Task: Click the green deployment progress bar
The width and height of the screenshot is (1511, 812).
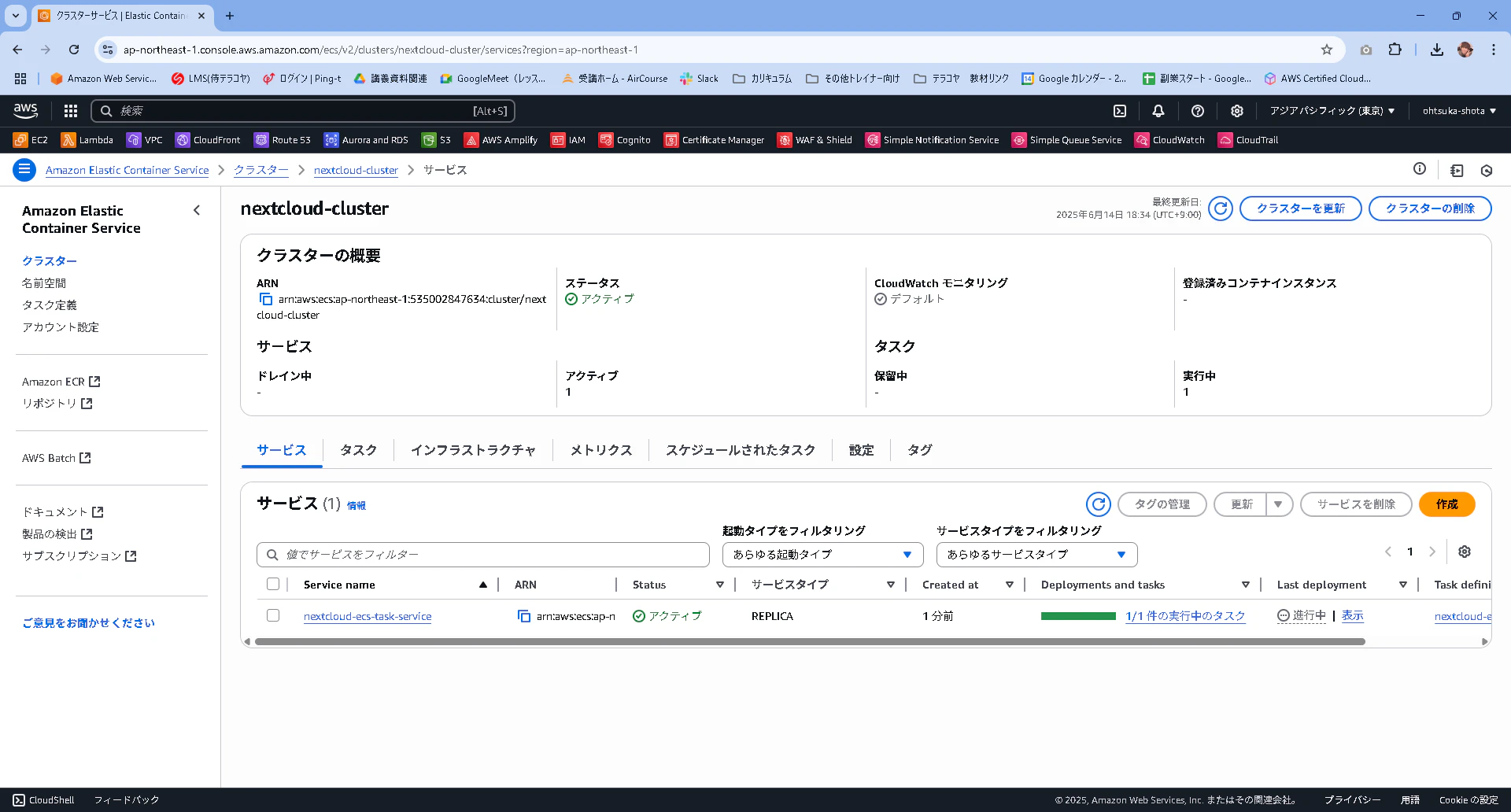Action: (1078, 616)
